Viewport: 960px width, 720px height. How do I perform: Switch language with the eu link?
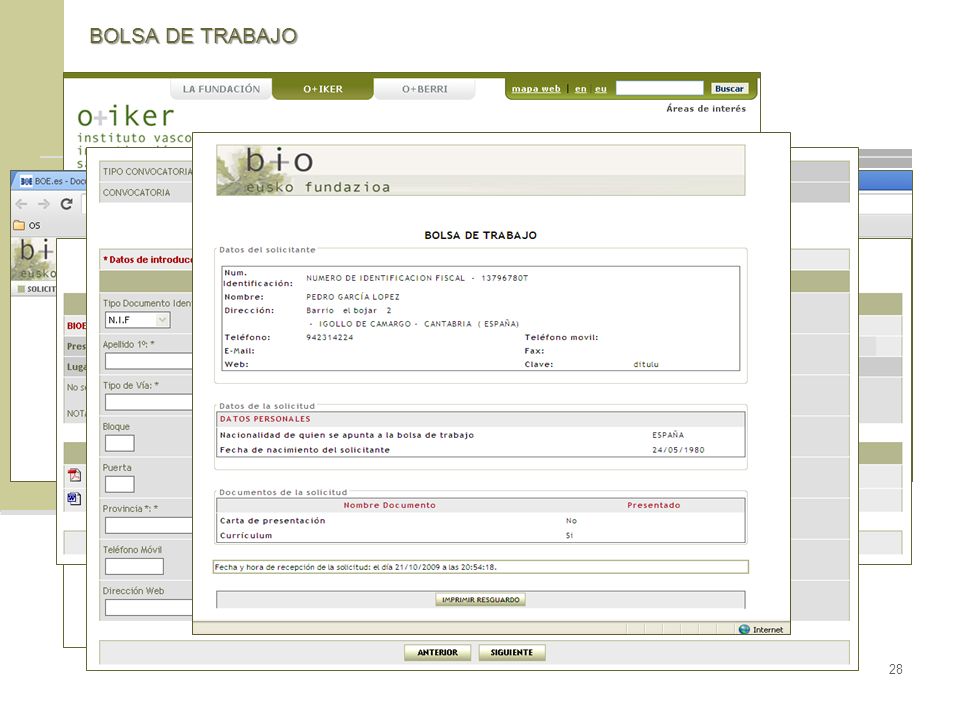601,89
